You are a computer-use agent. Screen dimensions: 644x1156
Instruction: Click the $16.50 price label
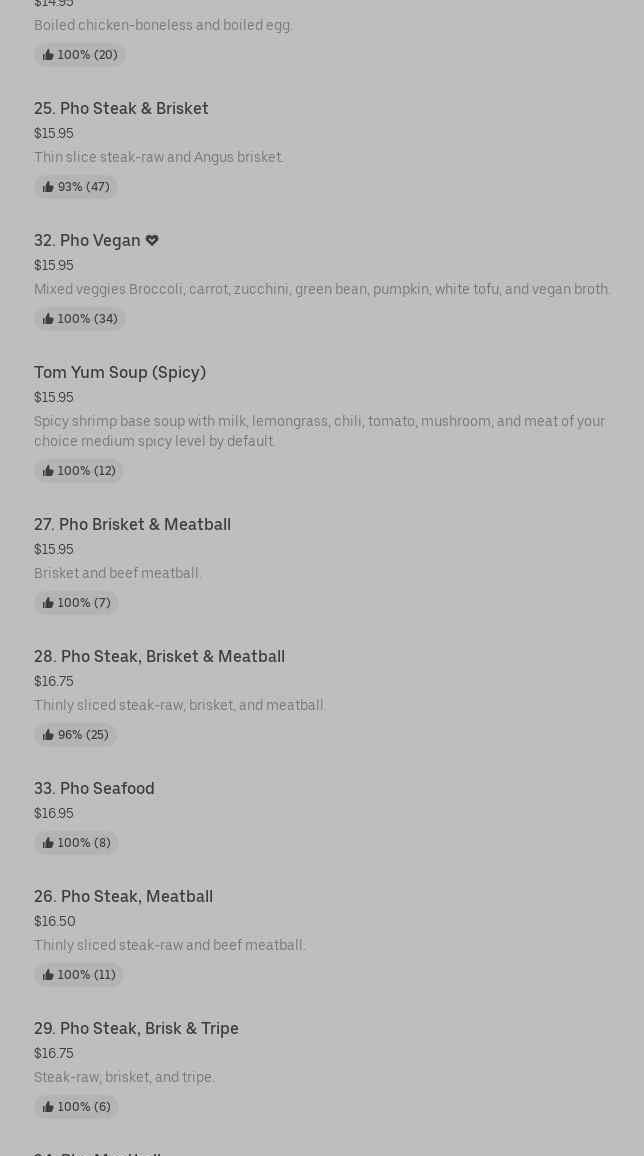tap(54, 921)
